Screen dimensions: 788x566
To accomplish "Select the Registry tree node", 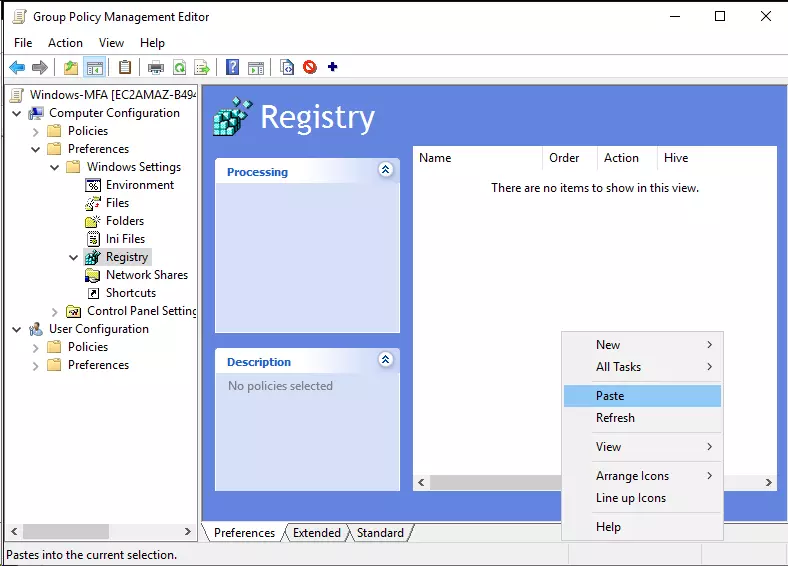I will tap(127, 257).
